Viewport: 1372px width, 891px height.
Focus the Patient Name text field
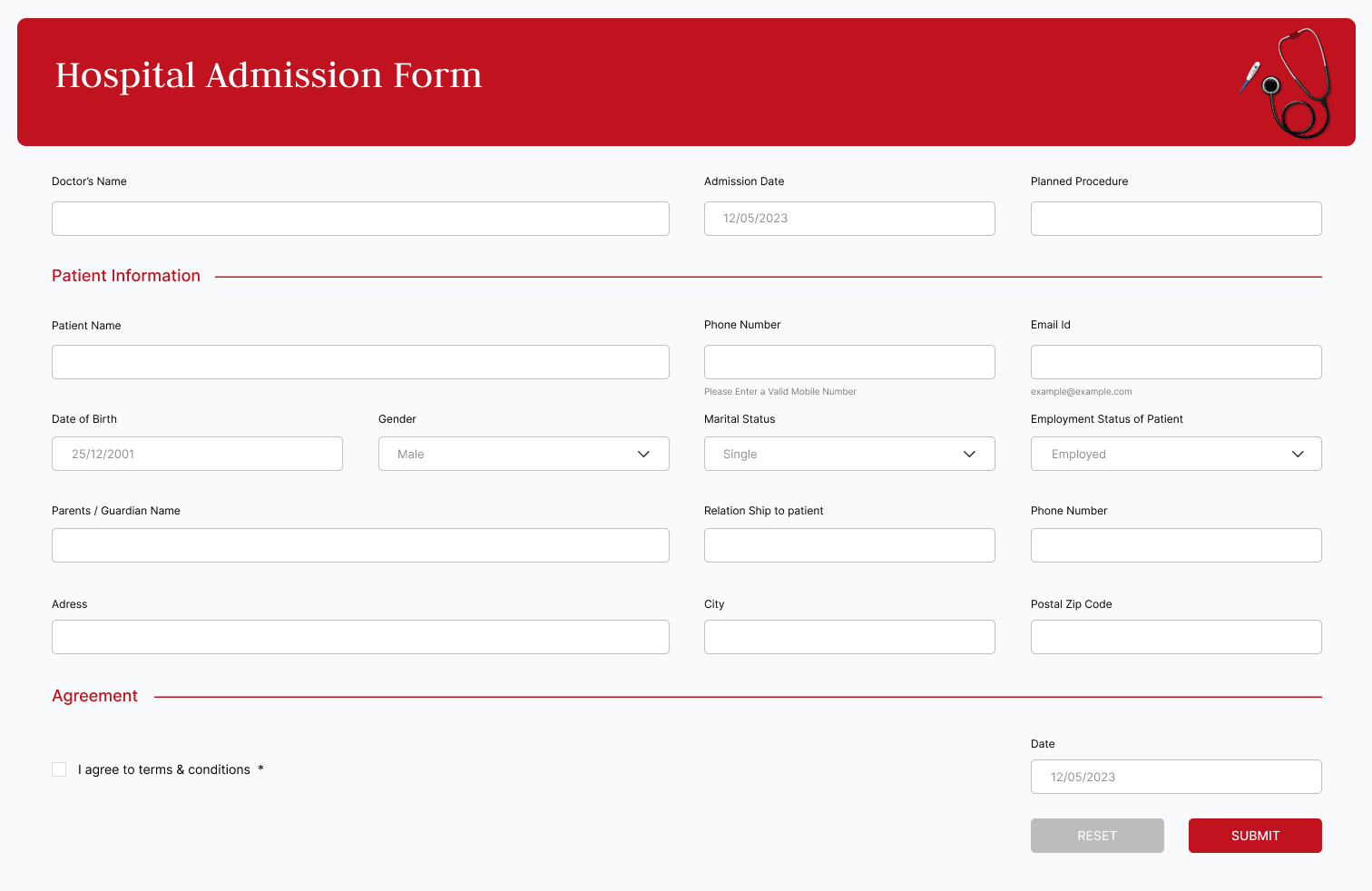tap(359, 361)
